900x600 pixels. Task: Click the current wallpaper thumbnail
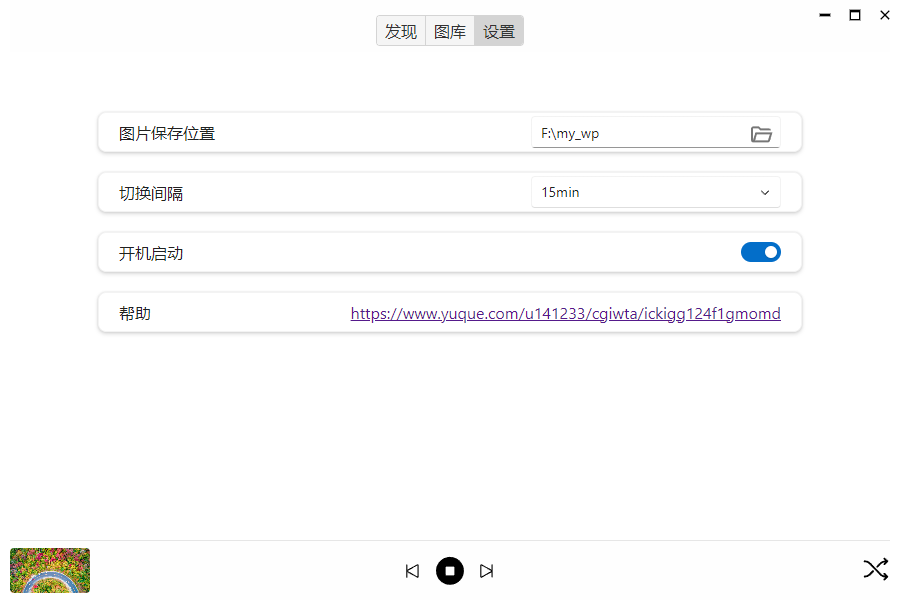pyautogui.click(x=50, y=570)
